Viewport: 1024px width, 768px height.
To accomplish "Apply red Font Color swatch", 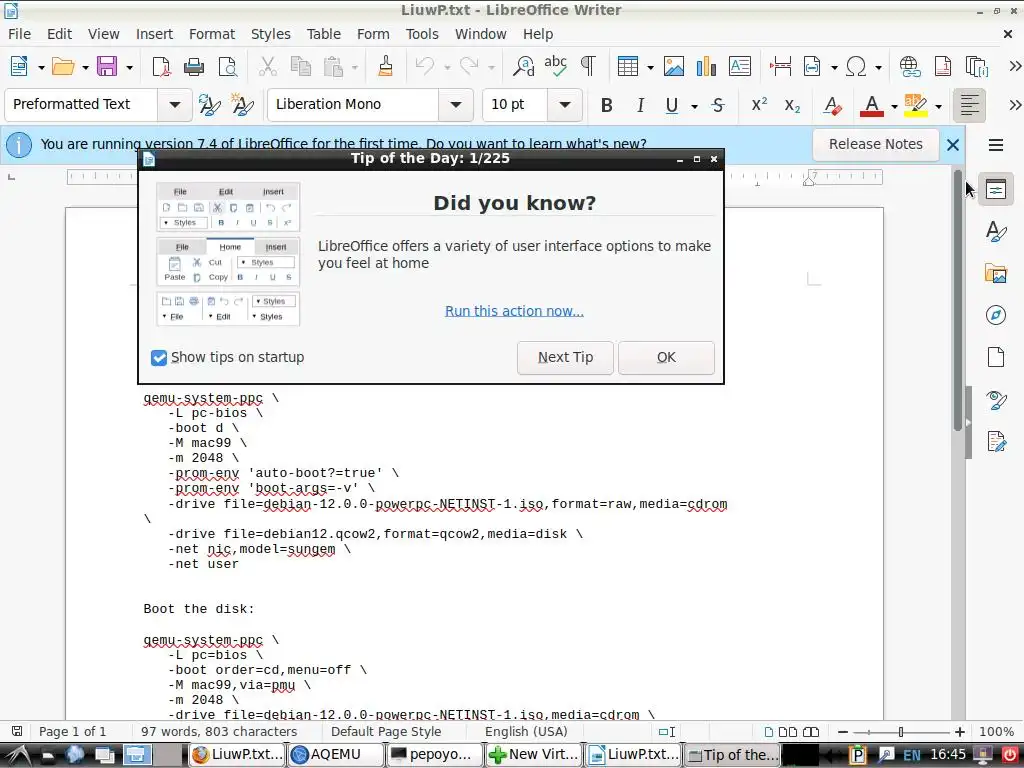I will 871,105.
